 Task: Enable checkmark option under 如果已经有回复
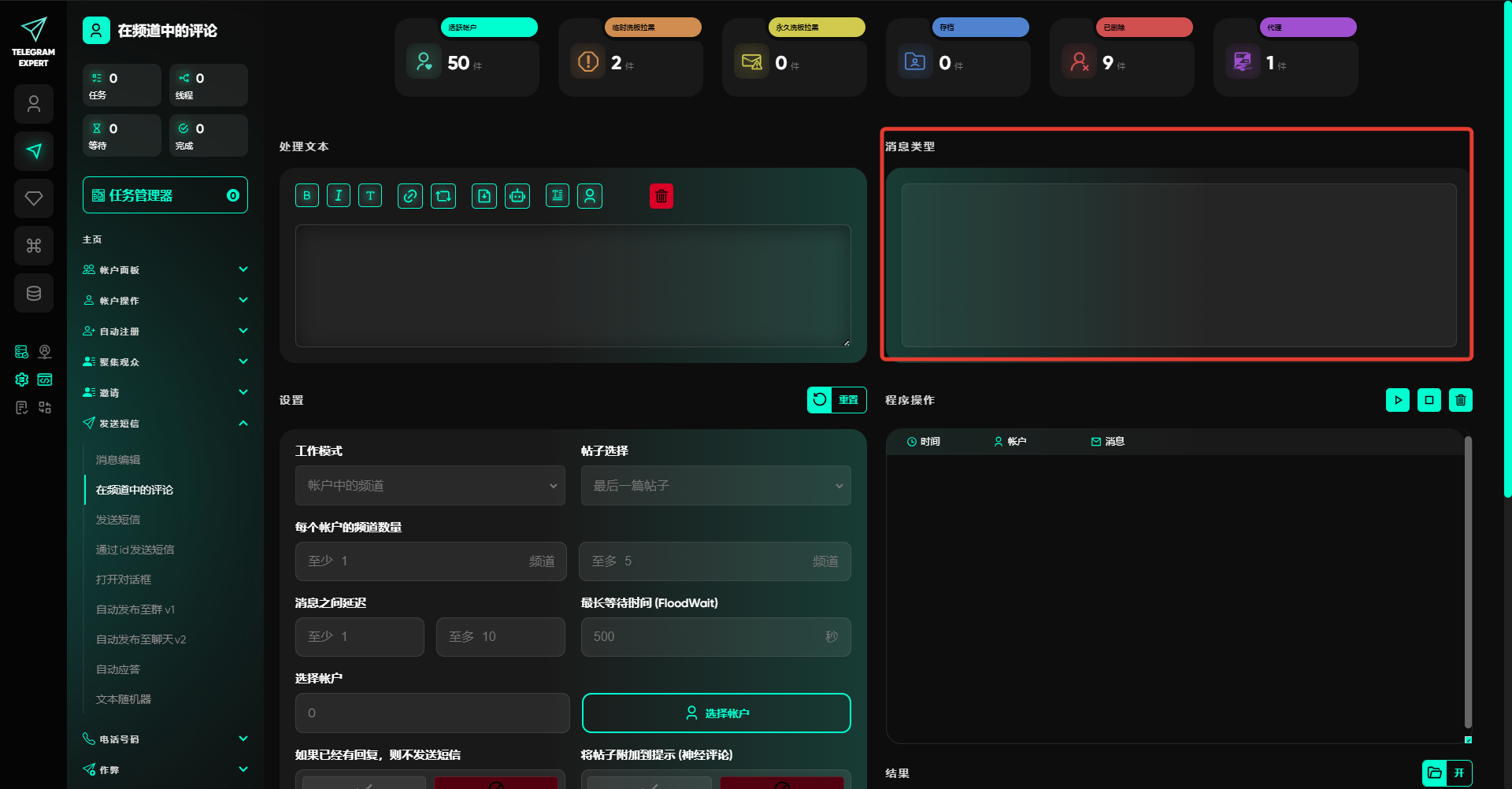pyautogui.click(x=364, y=783)
